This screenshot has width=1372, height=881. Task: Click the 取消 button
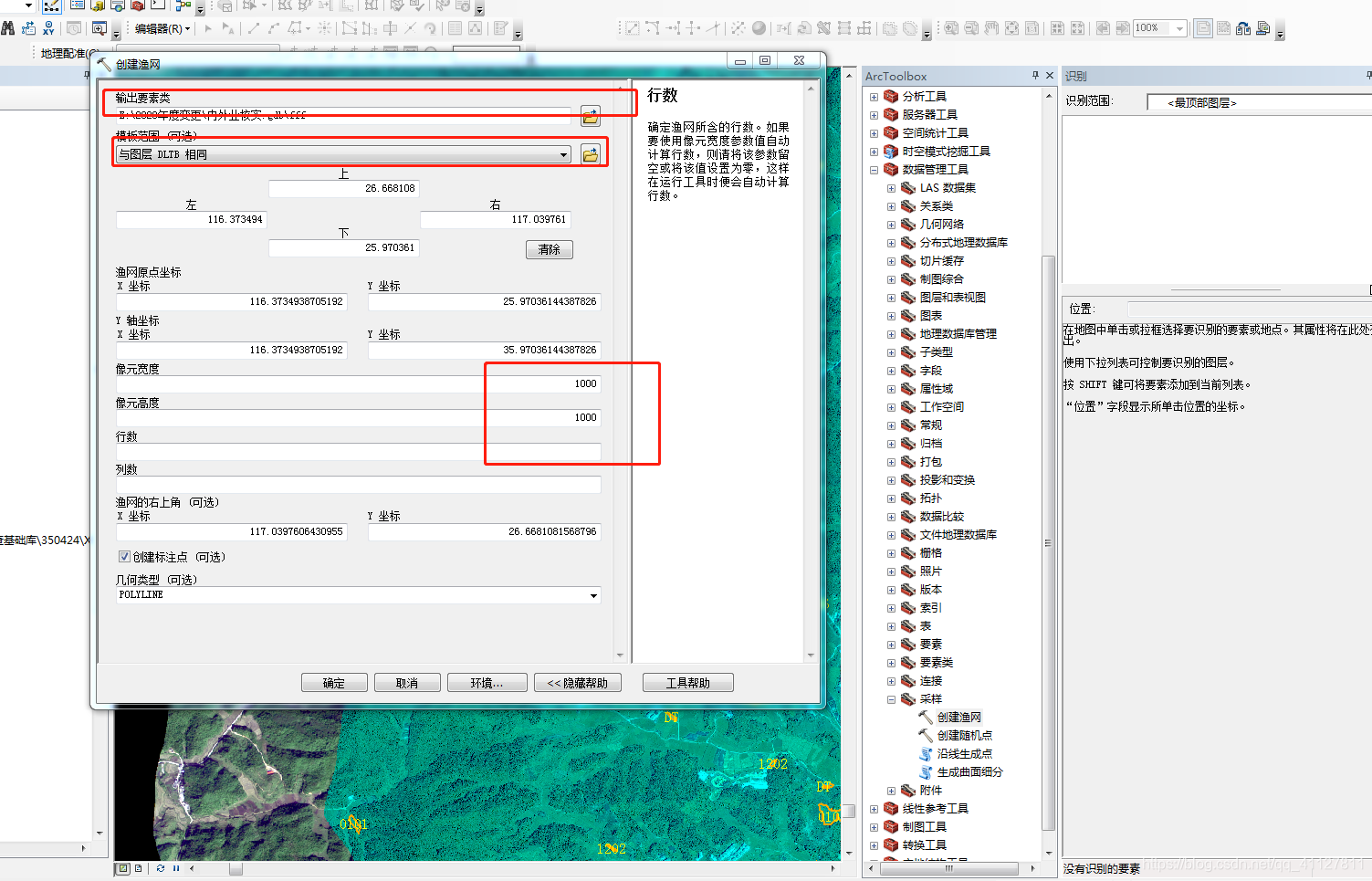[407, 683]
